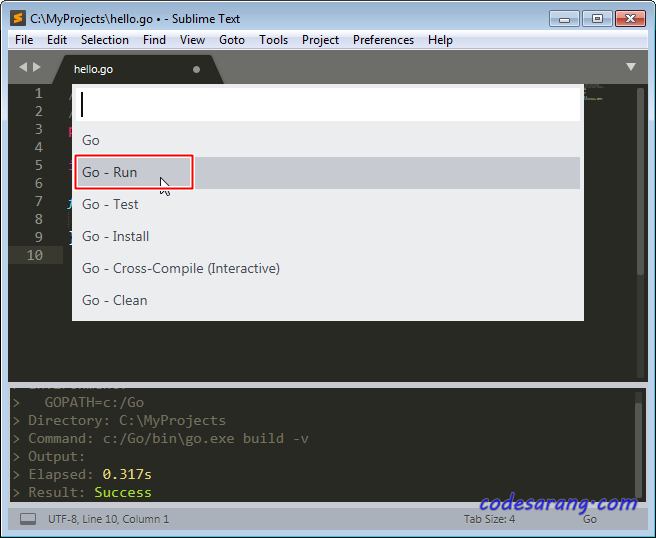
Task: Open the Go syntax selector in status bar
Action: (x=589, y=519)
